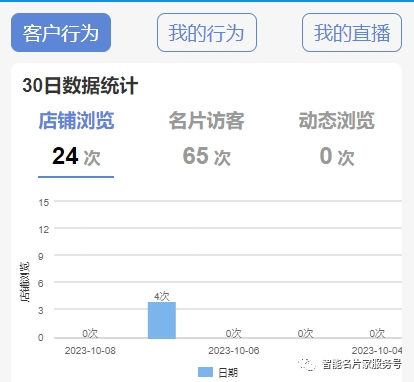Image resolution: width=414 pixels, height=382 pixels.
Task: Click the 2023-10-04 axis label
Action: 377,351
